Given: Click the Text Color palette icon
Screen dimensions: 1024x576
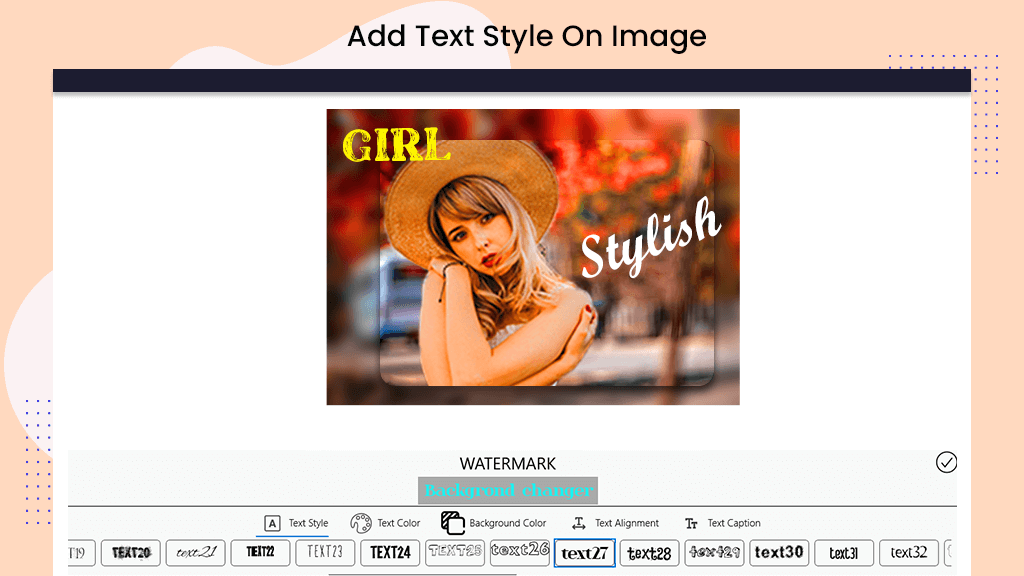Looking at the screenshot, I should pos(360,523).
